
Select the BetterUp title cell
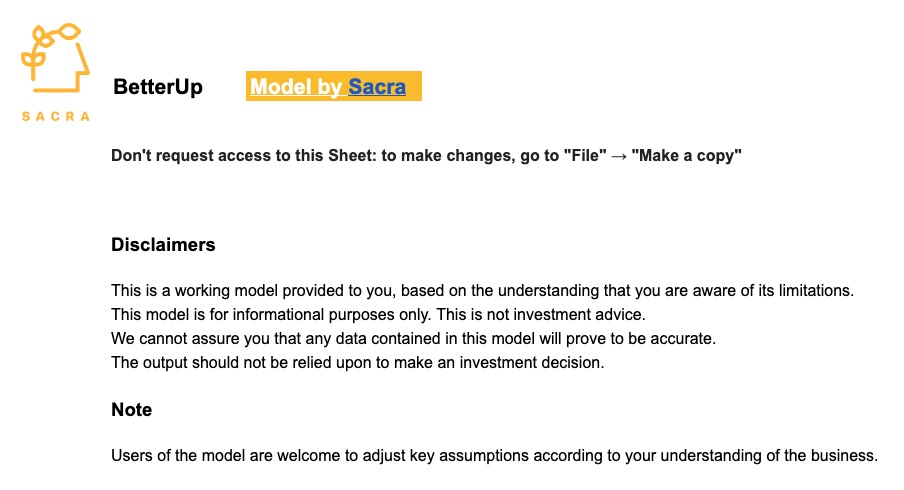(158, 86)
